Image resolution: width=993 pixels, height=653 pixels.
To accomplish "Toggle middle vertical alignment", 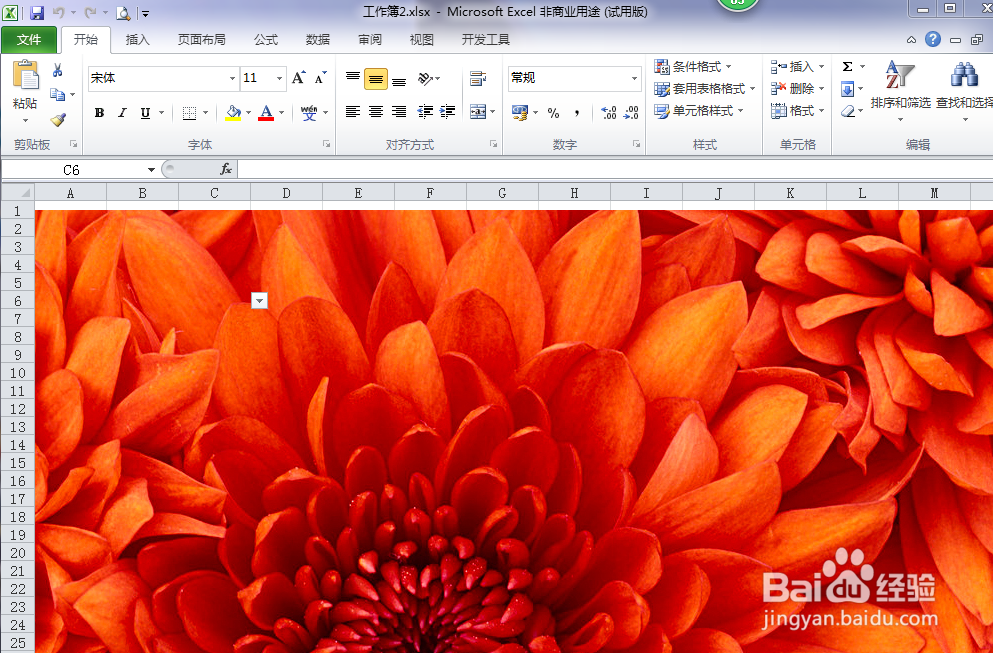I will click(x=376, y=79).
